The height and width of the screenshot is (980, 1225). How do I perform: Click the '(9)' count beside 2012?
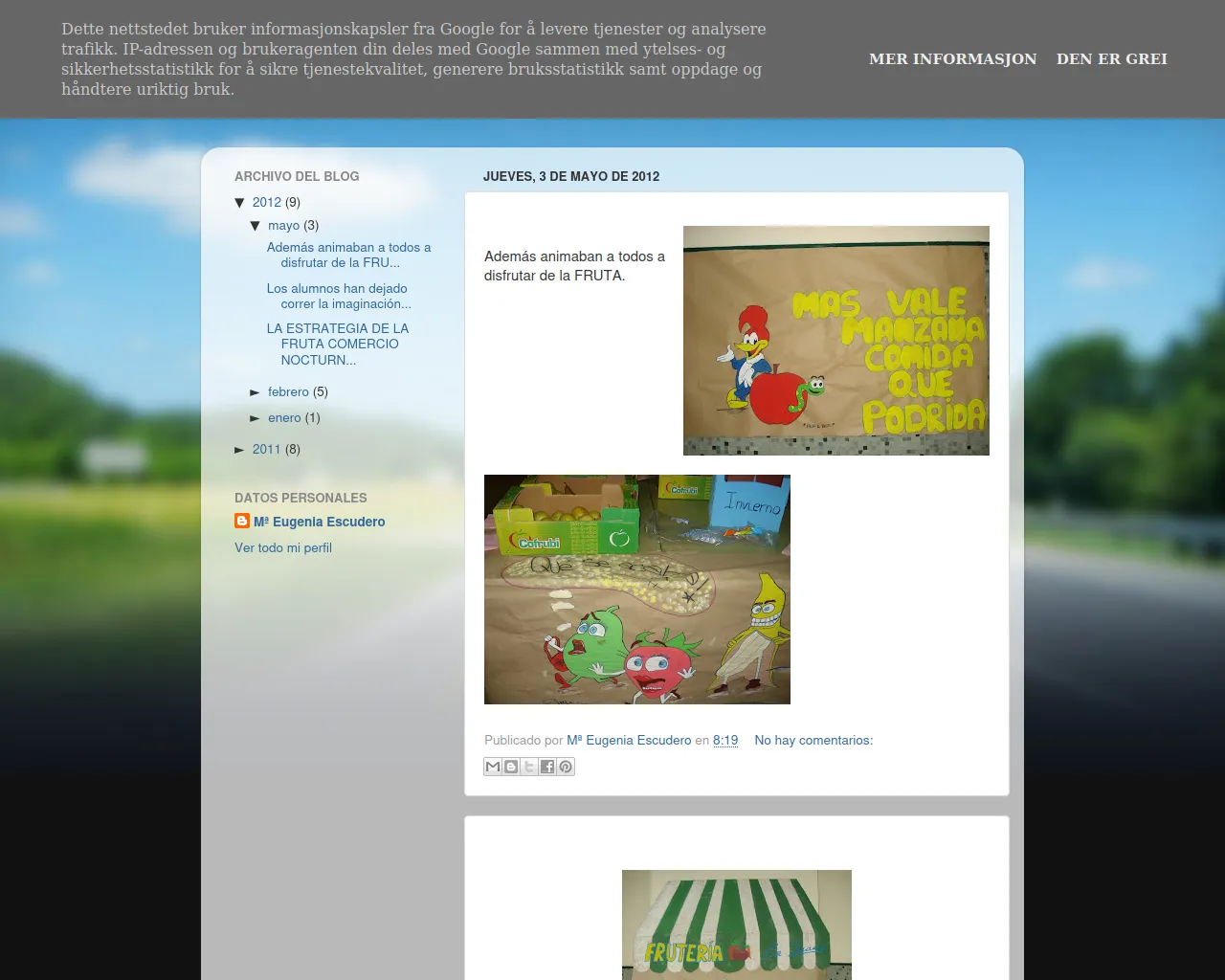[x=293, y=202]
